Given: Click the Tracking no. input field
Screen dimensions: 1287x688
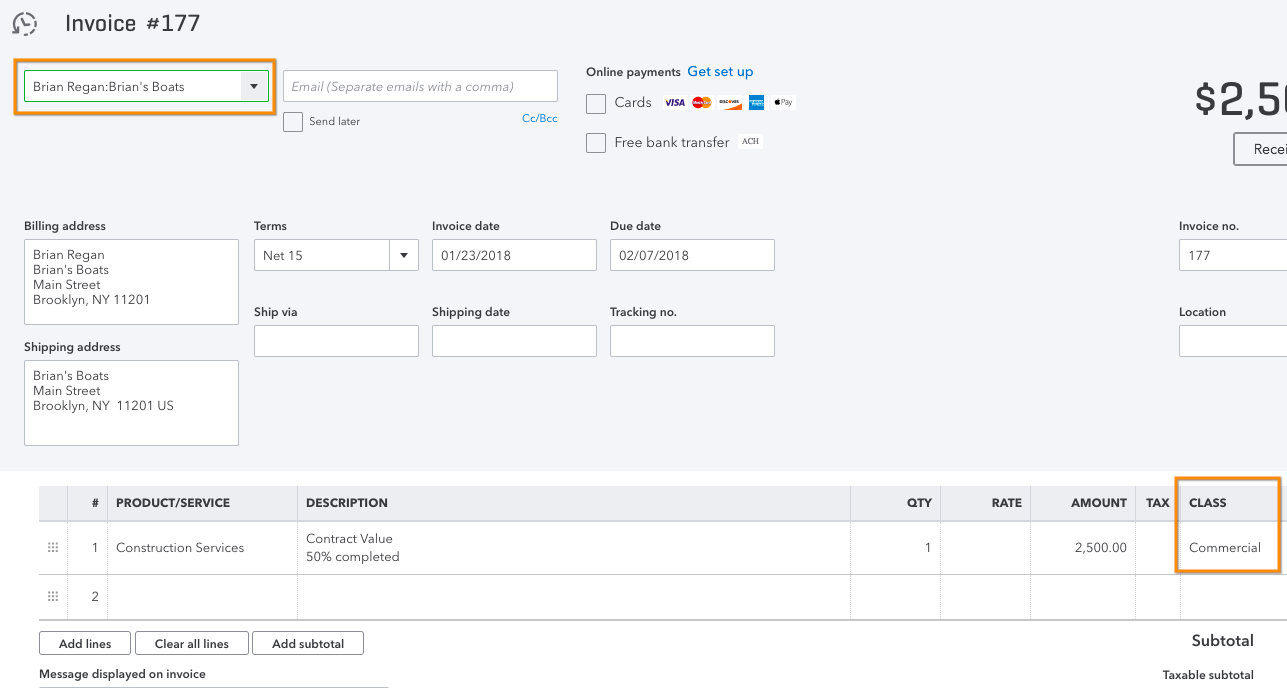Looking at the screenshot, I should (x=692, y=341).
